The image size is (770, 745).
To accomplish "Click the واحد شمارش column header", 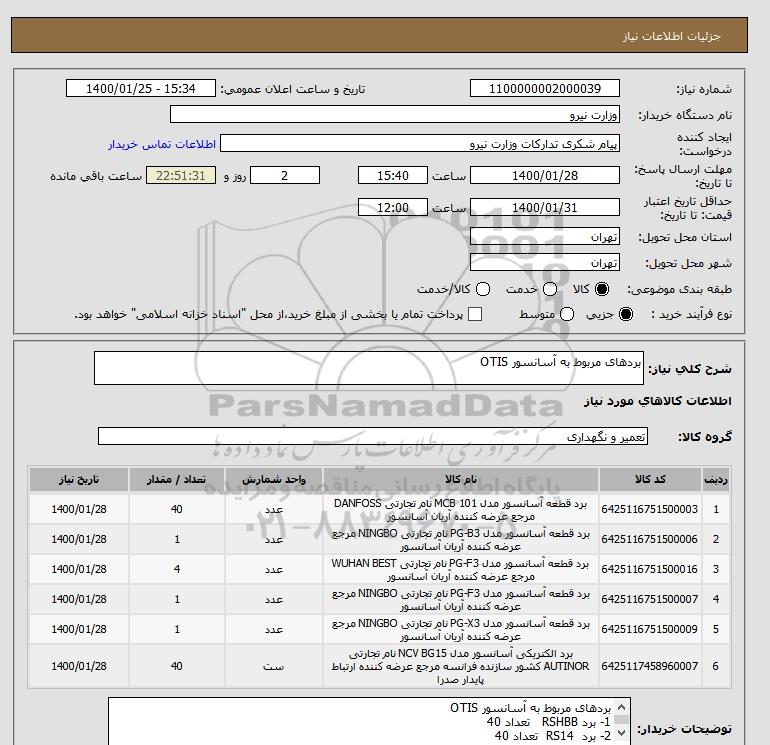I will (274, 479).
